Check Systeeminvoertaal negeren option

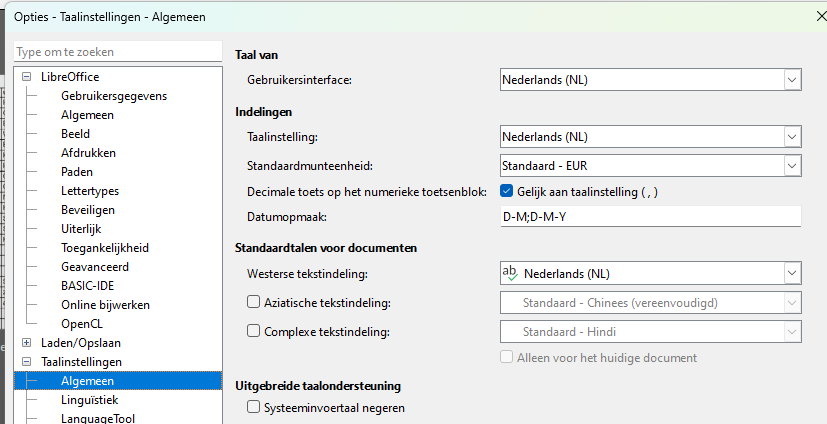pyautogui.click(x=253, y=408)
